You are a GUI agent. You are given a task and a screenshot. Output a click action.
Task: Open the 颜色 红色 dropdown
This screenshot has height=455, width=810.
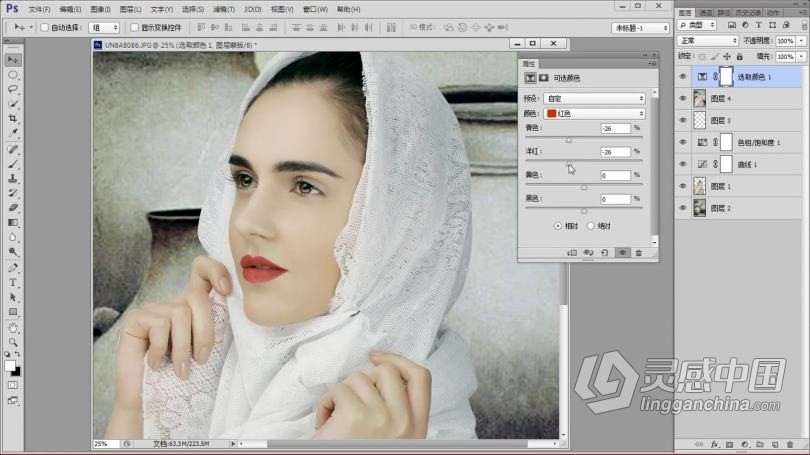594,114
